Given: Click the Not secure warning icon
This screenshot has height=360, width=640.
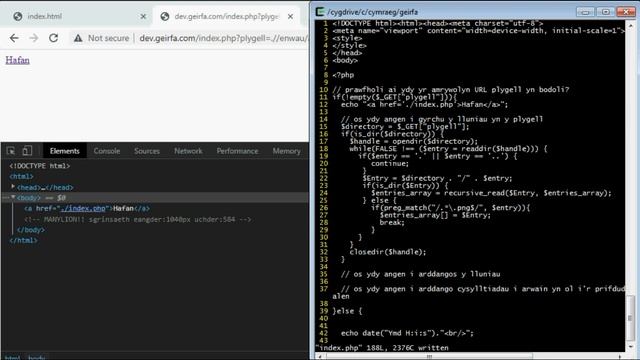Looking at the screenshot, I should click(78, 38).
